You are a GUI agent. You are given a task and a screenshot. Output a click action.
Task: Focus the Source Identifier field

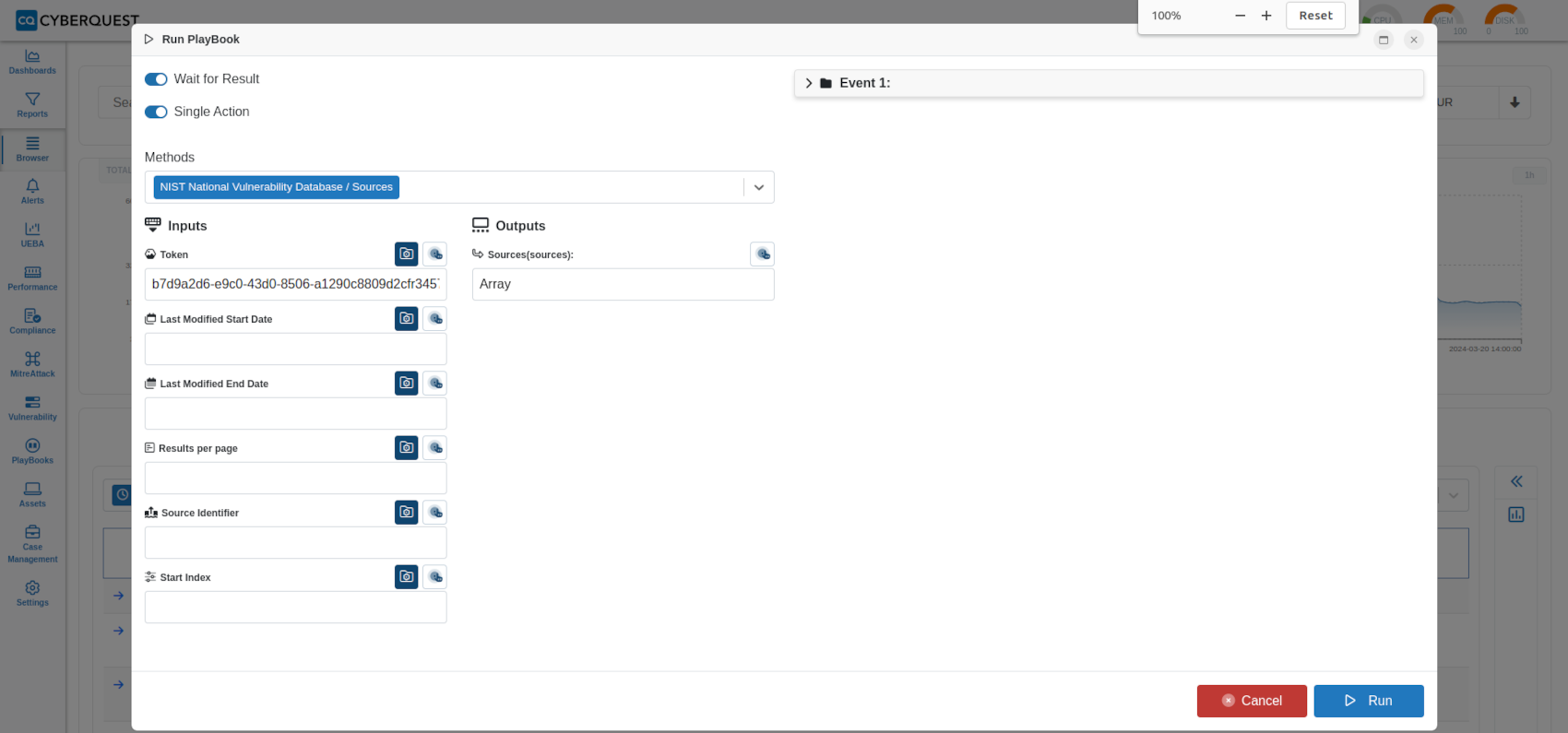(296, 542)
